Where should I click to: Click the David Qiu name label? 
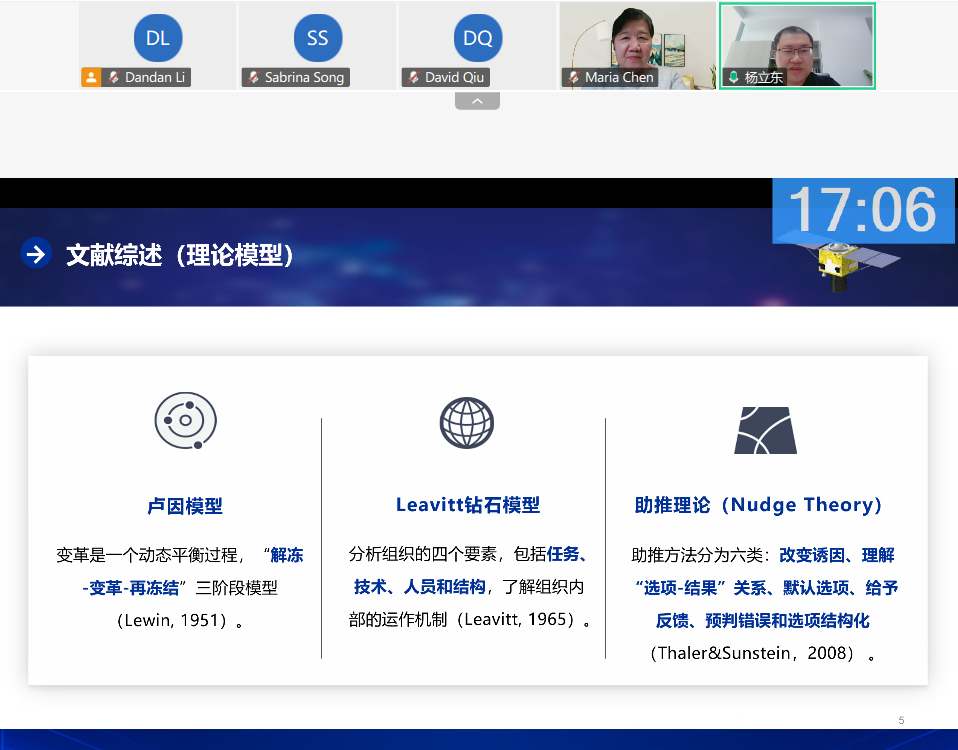point(455,78)
